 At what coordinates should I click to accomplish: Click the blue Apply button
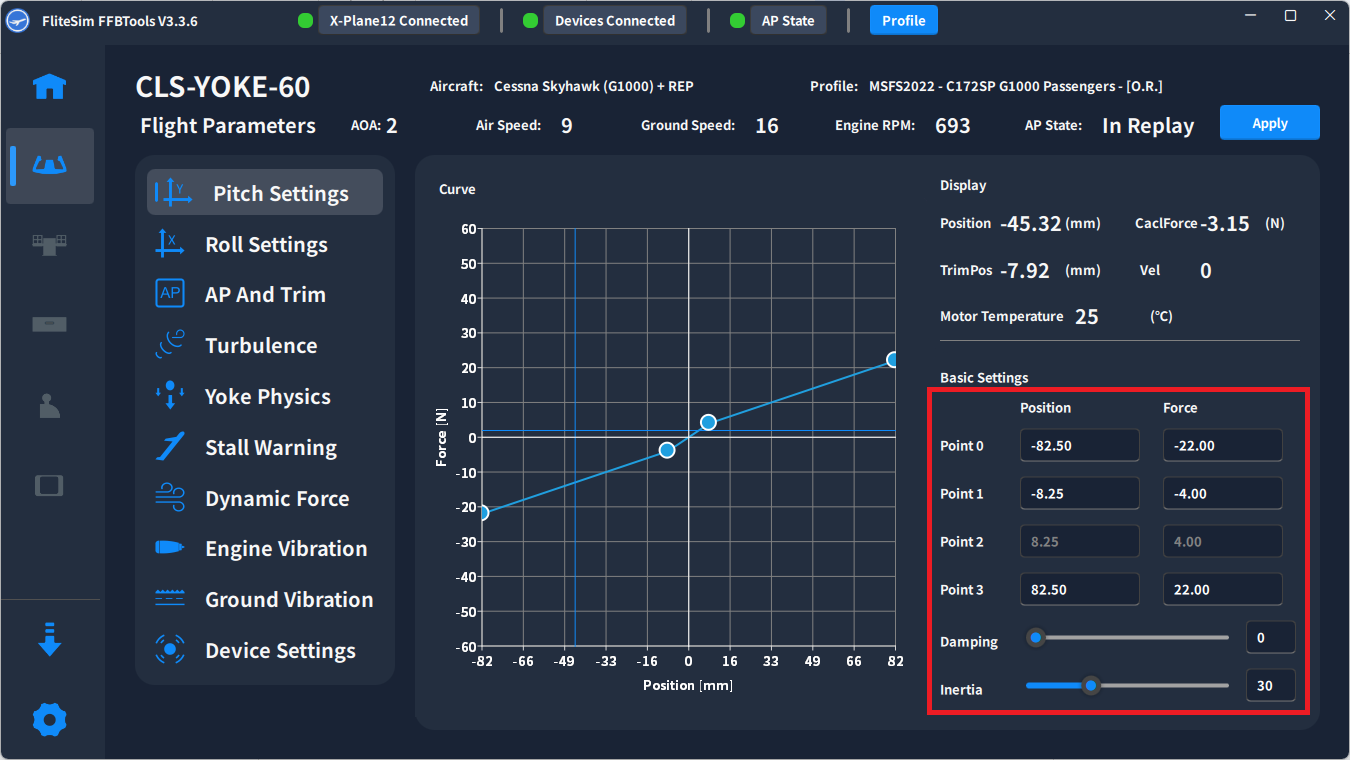tap(1270, 123)
